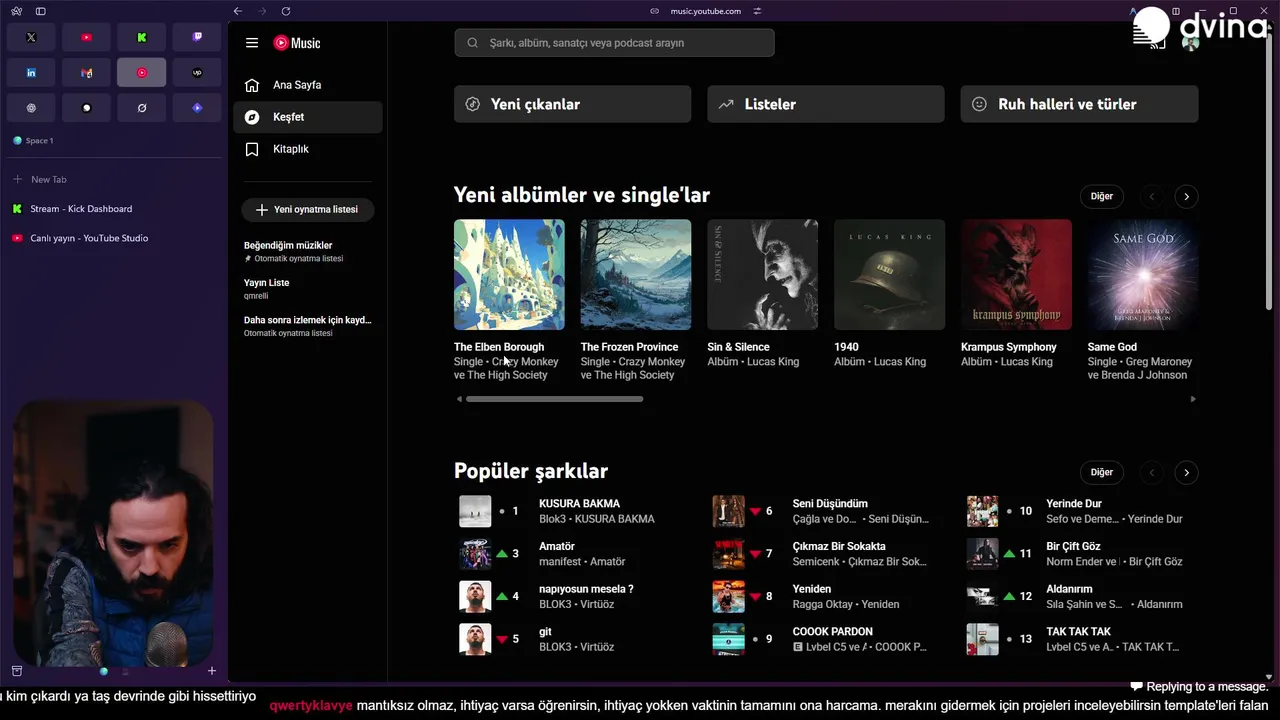Screen dimensions: 1280x720
Task: Open napıyosun mesela ? song title
Action: click(586, 589)
